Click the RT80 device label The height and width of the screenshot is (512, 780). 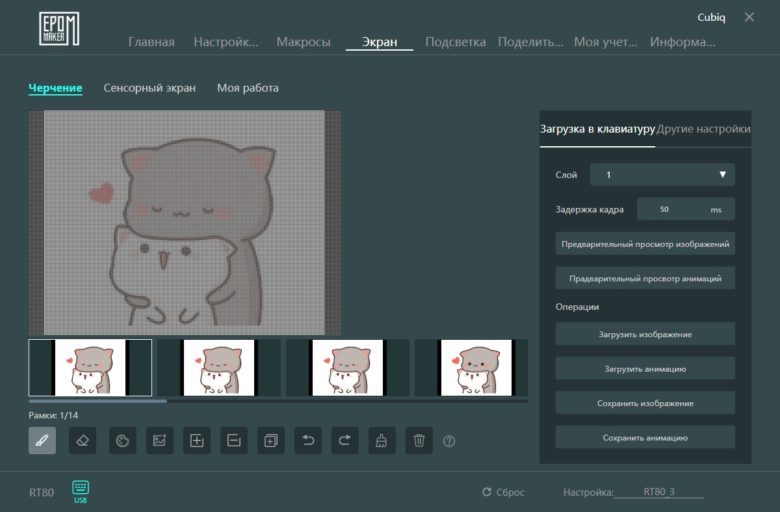point(41,493)
